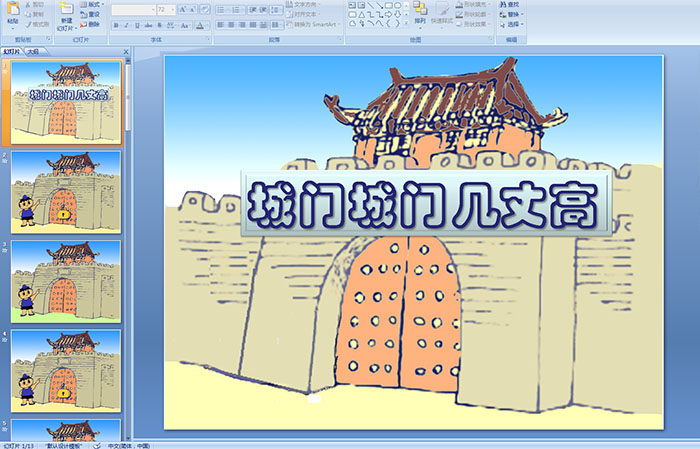This screenshot has width=700, height=449.
Task: Toggle text shadow (S) formatting
Action: click(x=160, y=25)
